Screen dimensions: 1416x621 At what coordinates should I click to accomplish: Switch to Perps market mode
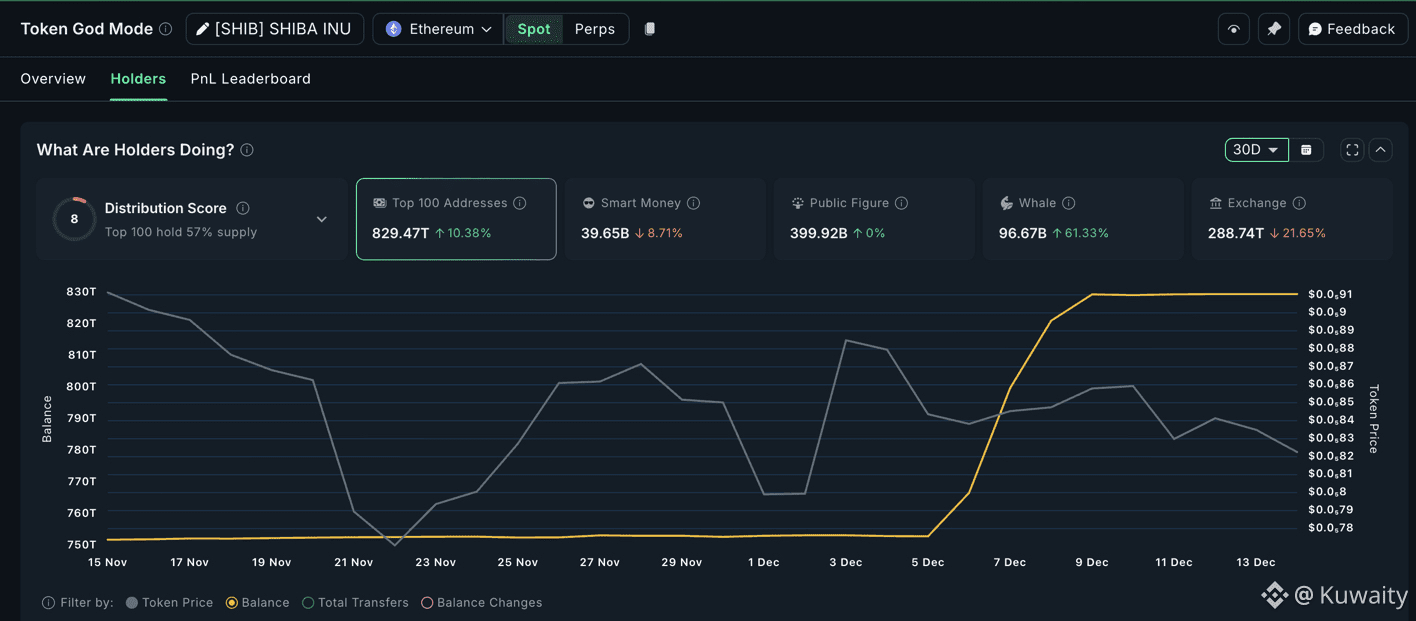pos(595,29)
